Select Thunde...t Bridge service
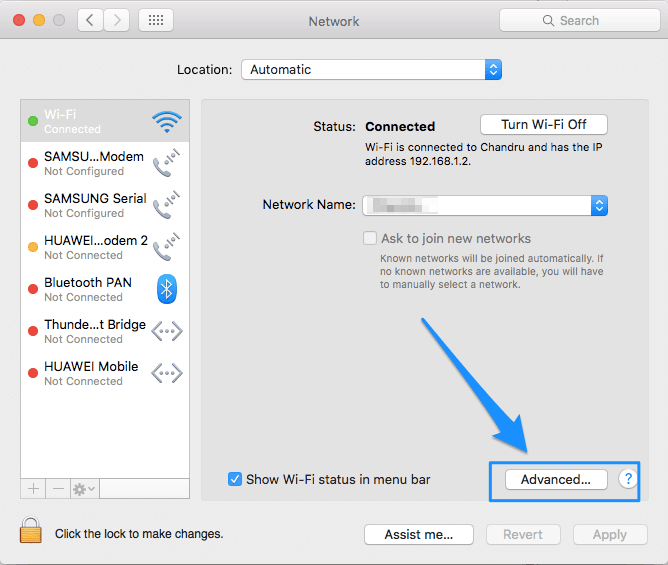668x565 pixels. pyautogui.click(x=105, y=331)
